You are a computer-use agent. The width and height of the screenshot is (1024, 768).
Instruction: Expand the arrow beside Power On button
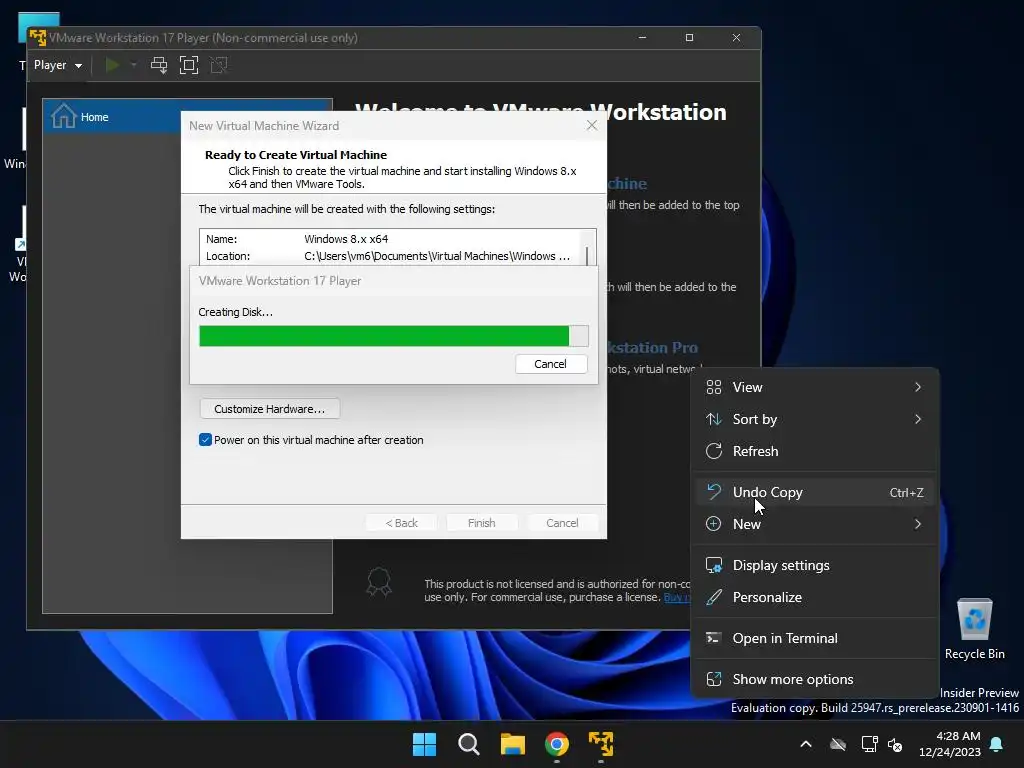pos(134,65)
